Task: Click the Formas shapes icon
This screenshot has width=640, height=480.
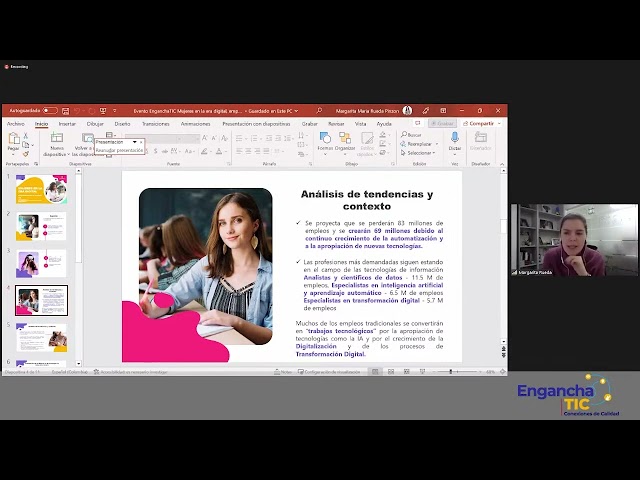Action: tap(325, 138)
